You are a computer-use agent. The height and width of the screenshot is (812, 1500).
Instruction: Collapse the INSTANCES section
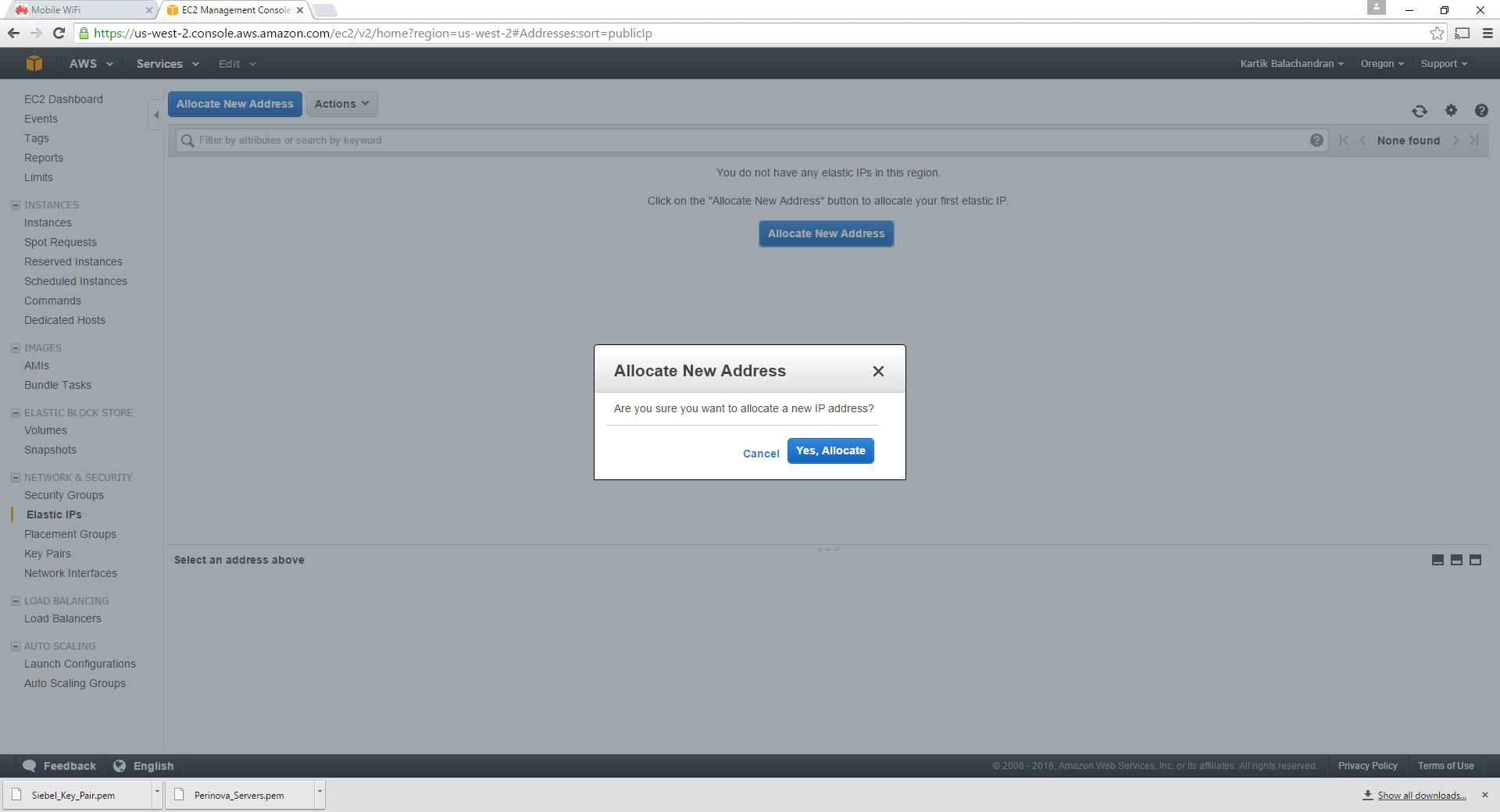[15, 205]
